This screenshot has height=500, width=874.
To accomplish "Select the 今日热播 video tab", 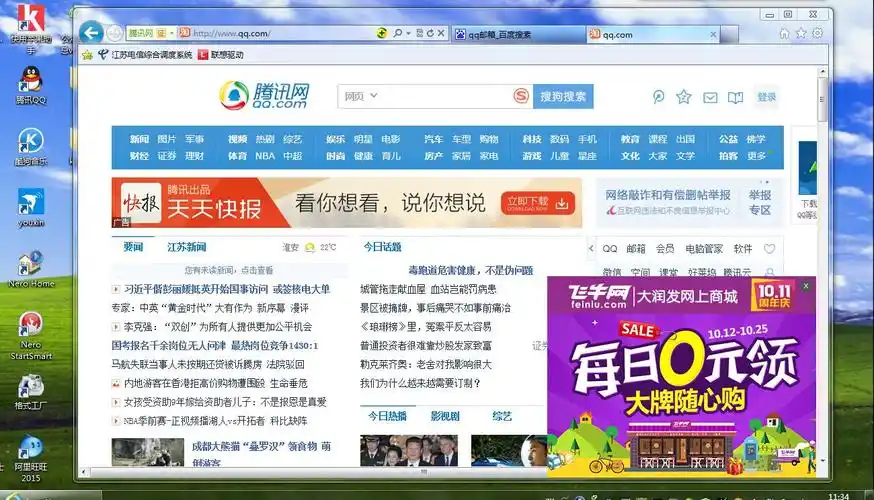I will tap(387, 416).
